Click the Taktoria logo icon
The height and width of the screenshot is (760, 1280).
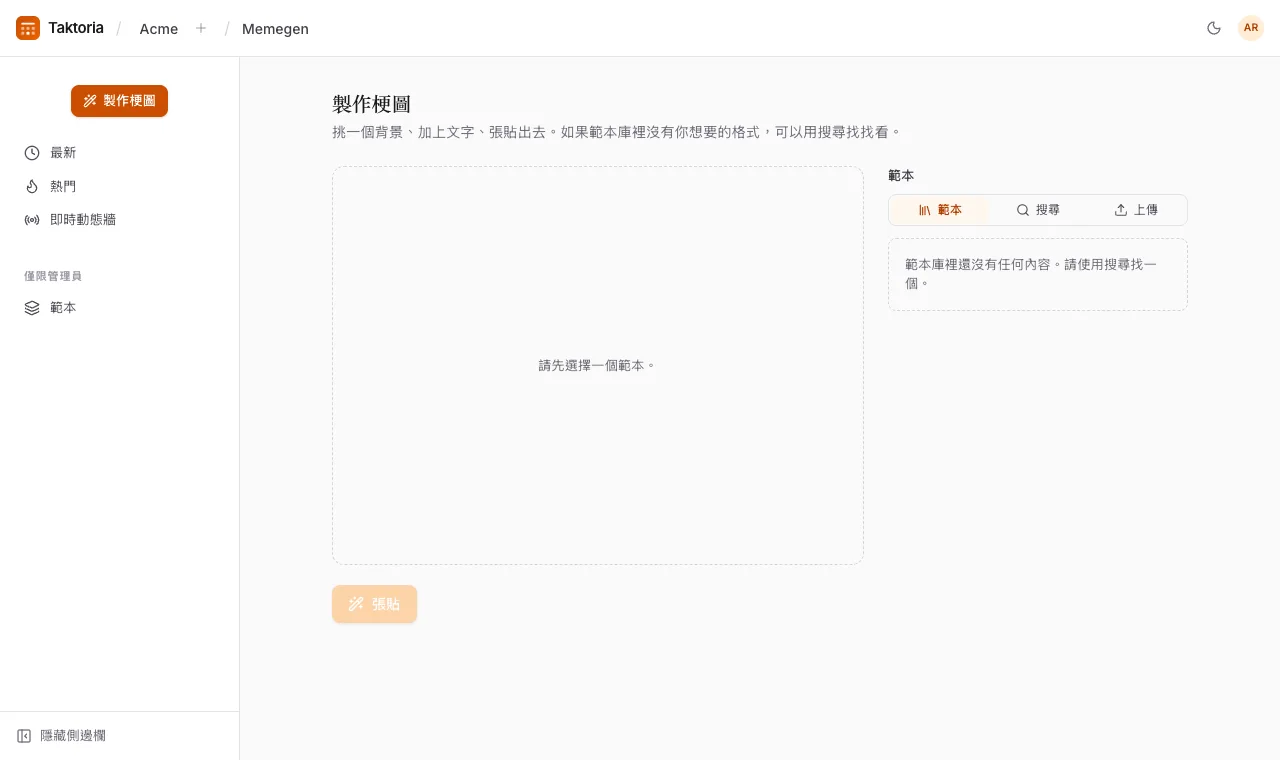pyautogui.click(x=28, y=28)
